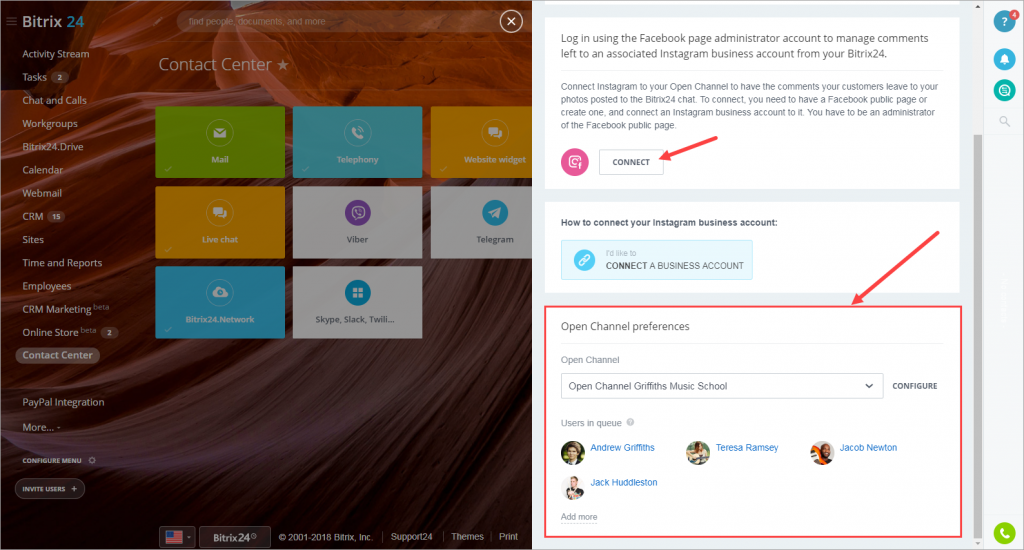Click Teresa Ramsey avatar
The width and height of the screenshot is (1024, 550).
pos(697,452)
